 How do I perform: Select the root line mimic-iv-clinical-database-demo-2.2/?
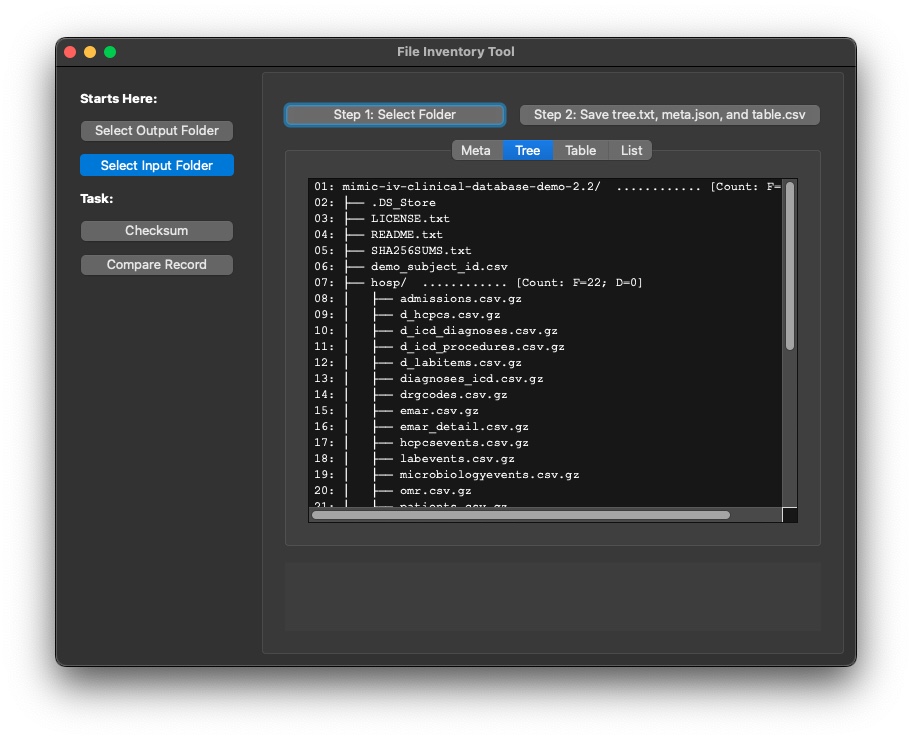[x=471, y=187]
